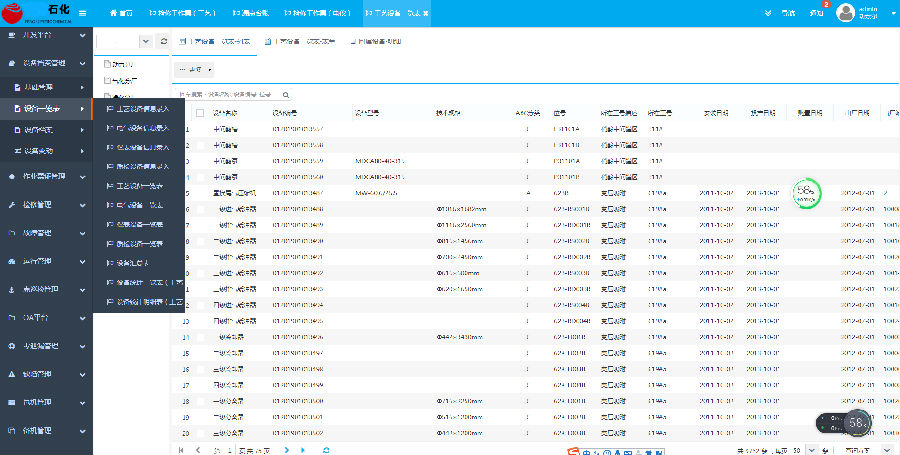Click the blue refresh icon in the pager
900x455 pixels.
pos(326,450)
